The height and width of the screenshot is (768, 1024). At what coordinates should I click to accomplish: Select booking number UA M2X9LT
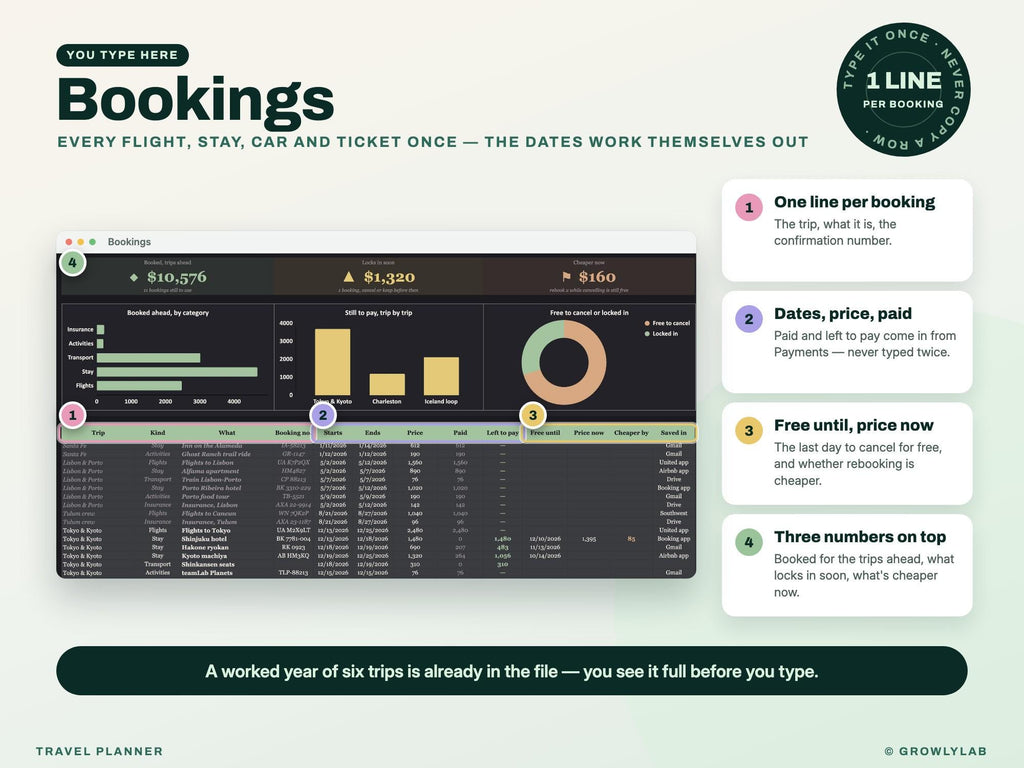(x=293, y=531)
